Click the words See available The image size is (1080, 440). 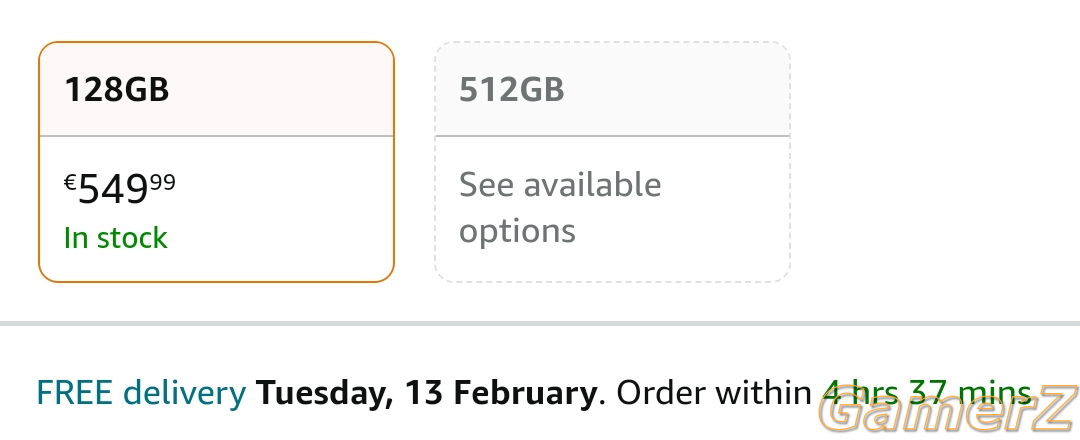coord(560,185)
